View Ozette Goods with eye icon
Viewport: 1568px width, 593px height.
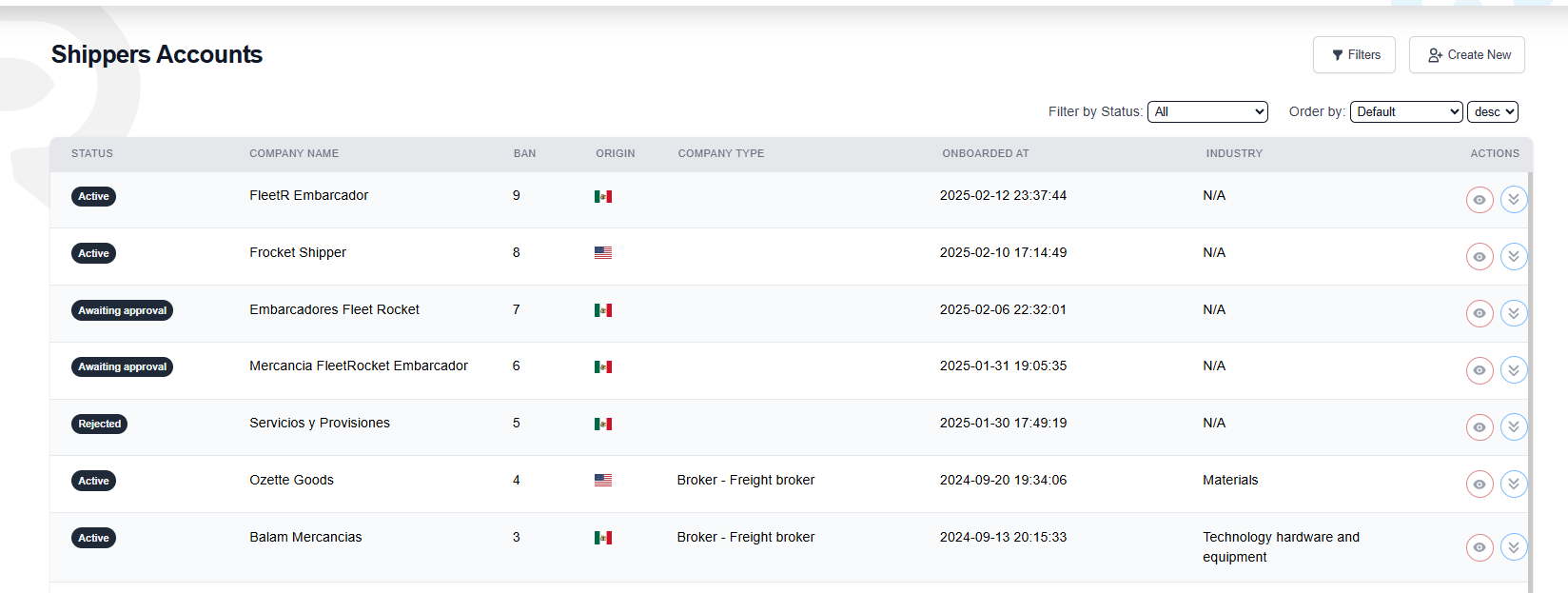(x=1480, y=484)
